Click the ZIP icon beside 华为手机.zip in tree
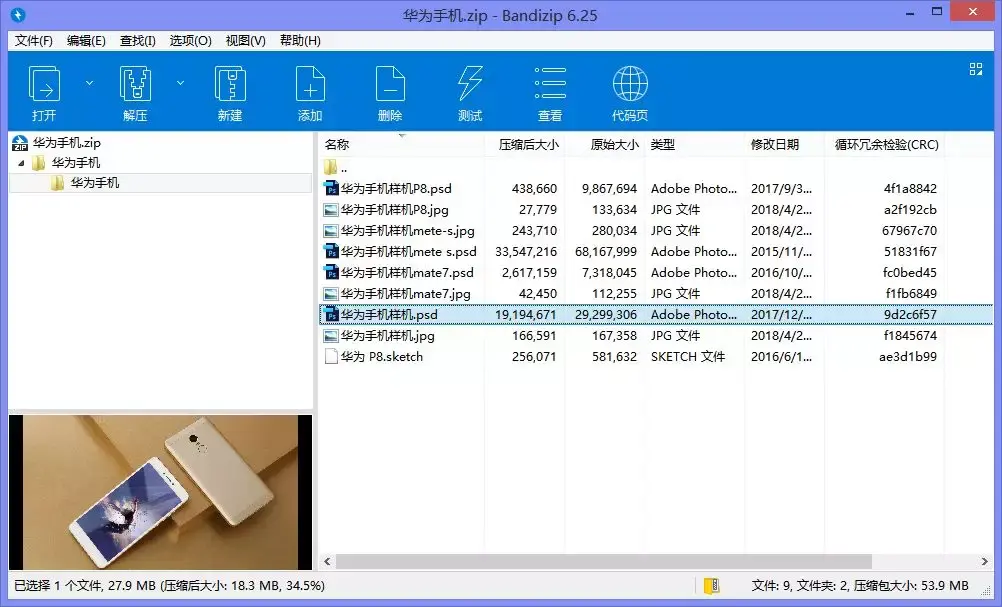The image size is (1002, 607). (x=20, y=143)
